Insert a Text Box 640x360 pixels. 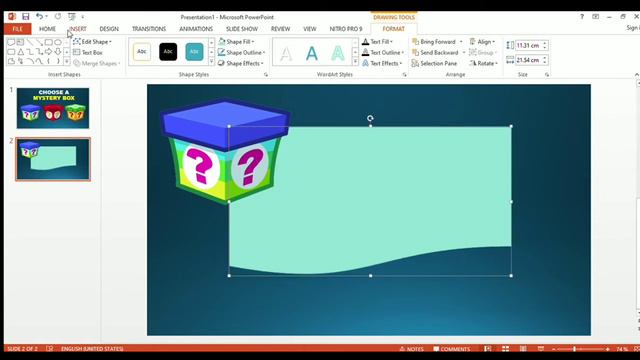click(88, 52)
